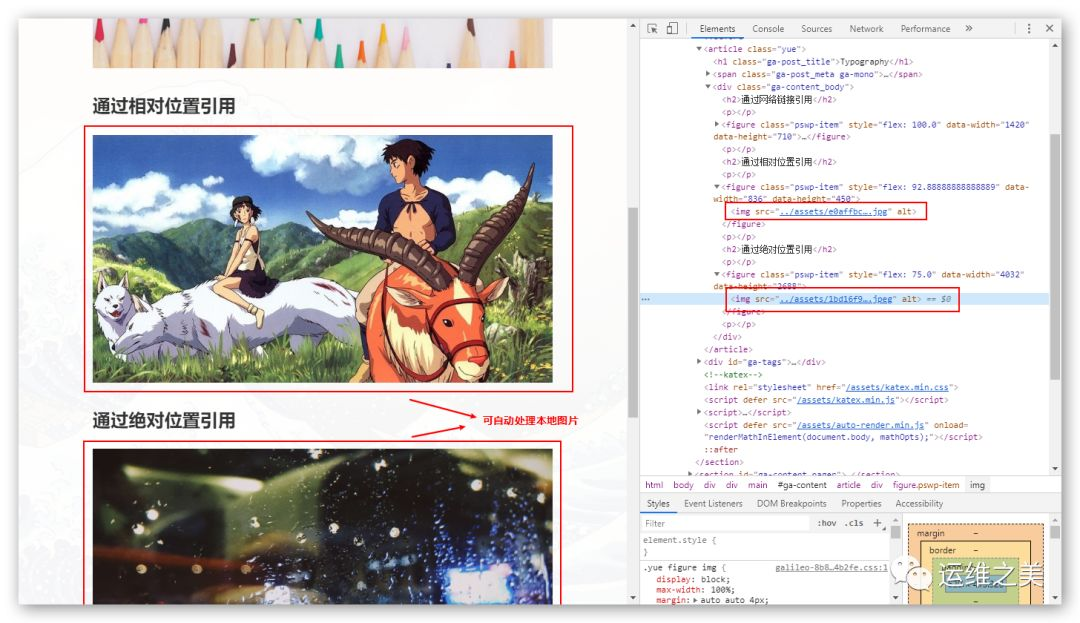The image size is (1080, 623).
Task: Toggle the :hov element state panel
Action: (827, 523)
